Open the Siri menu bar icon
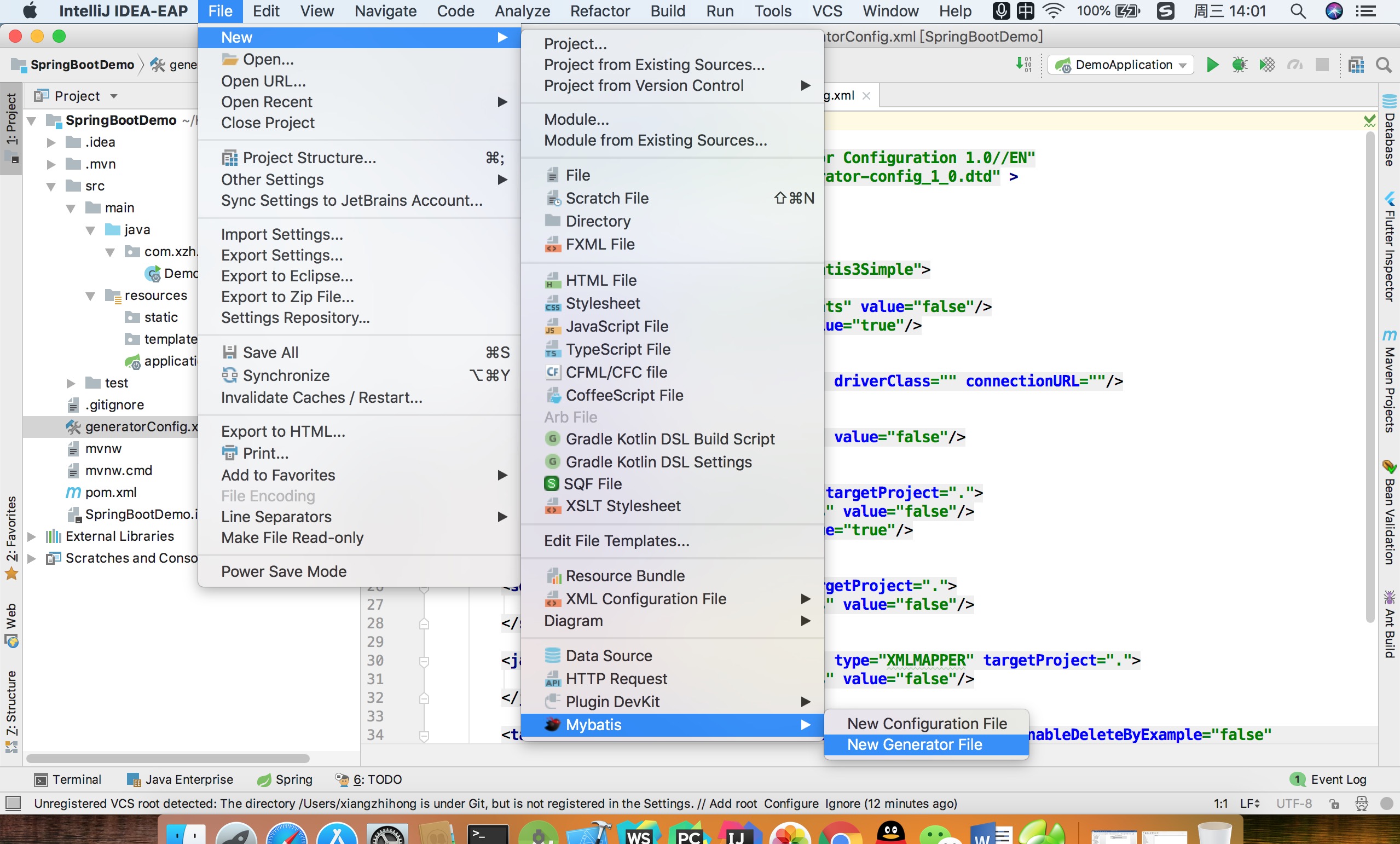The image size is (1400, 844). [x=1334, y=11]
